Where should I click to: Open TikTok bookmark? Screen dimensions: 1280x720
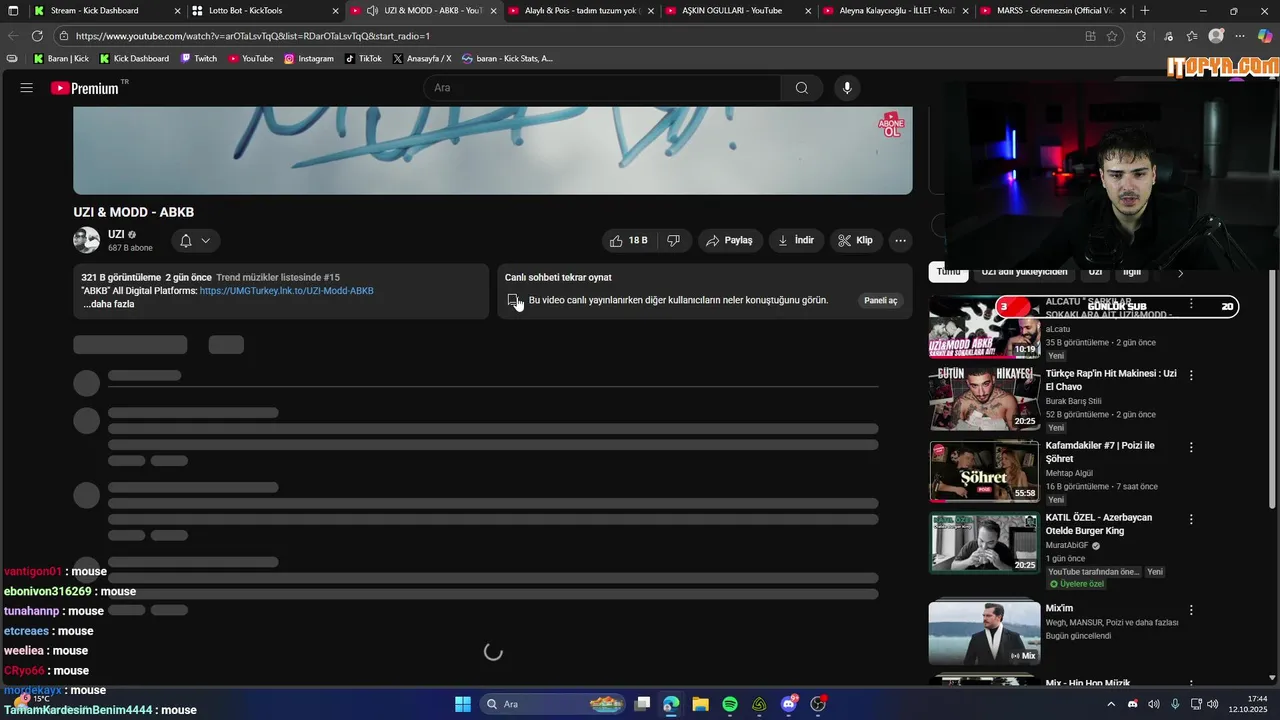pyautogui.click(x=363, y=59)
